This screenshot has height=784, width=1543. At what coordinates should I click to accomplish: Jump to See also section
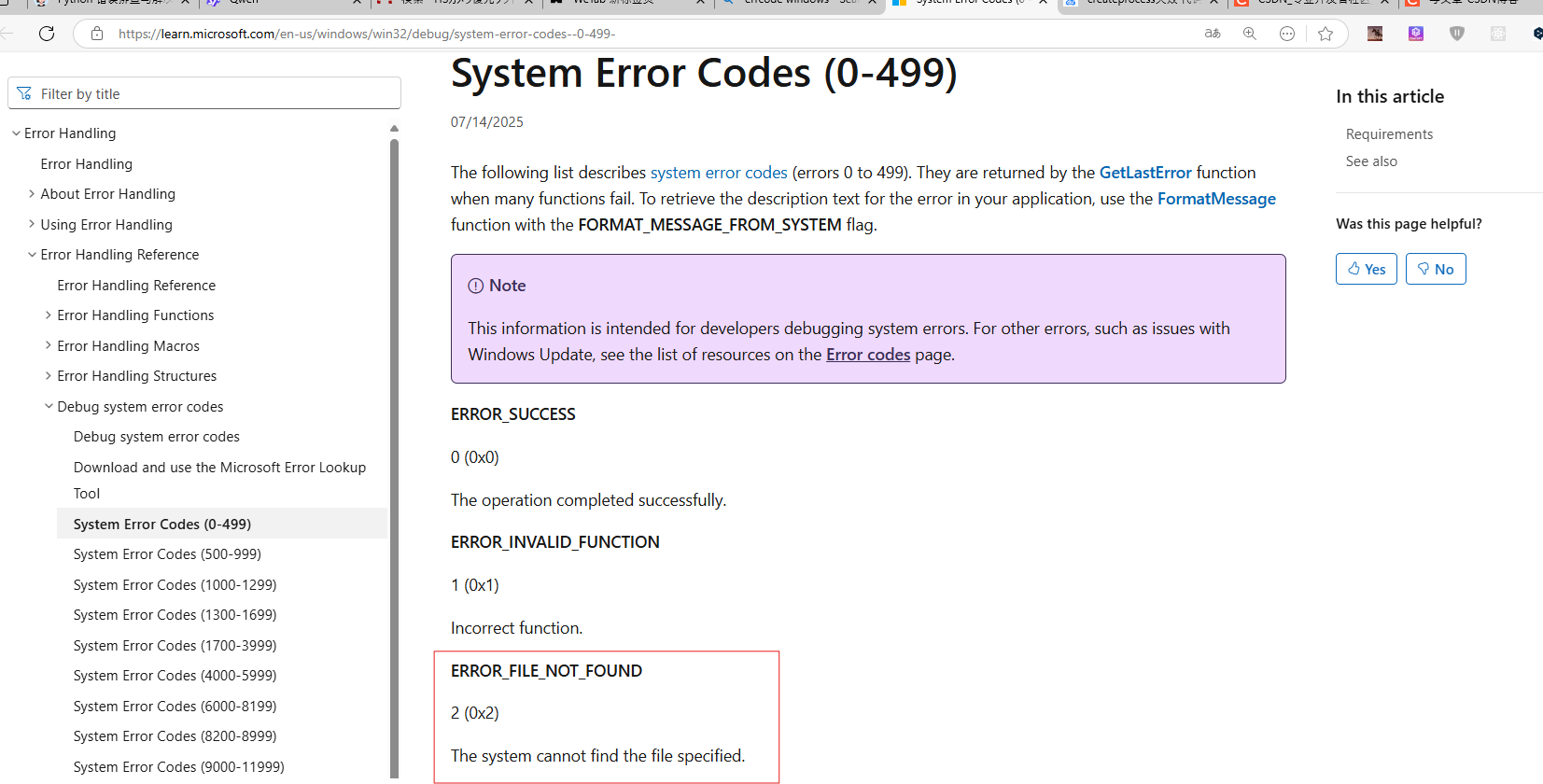coord(1371,161)
